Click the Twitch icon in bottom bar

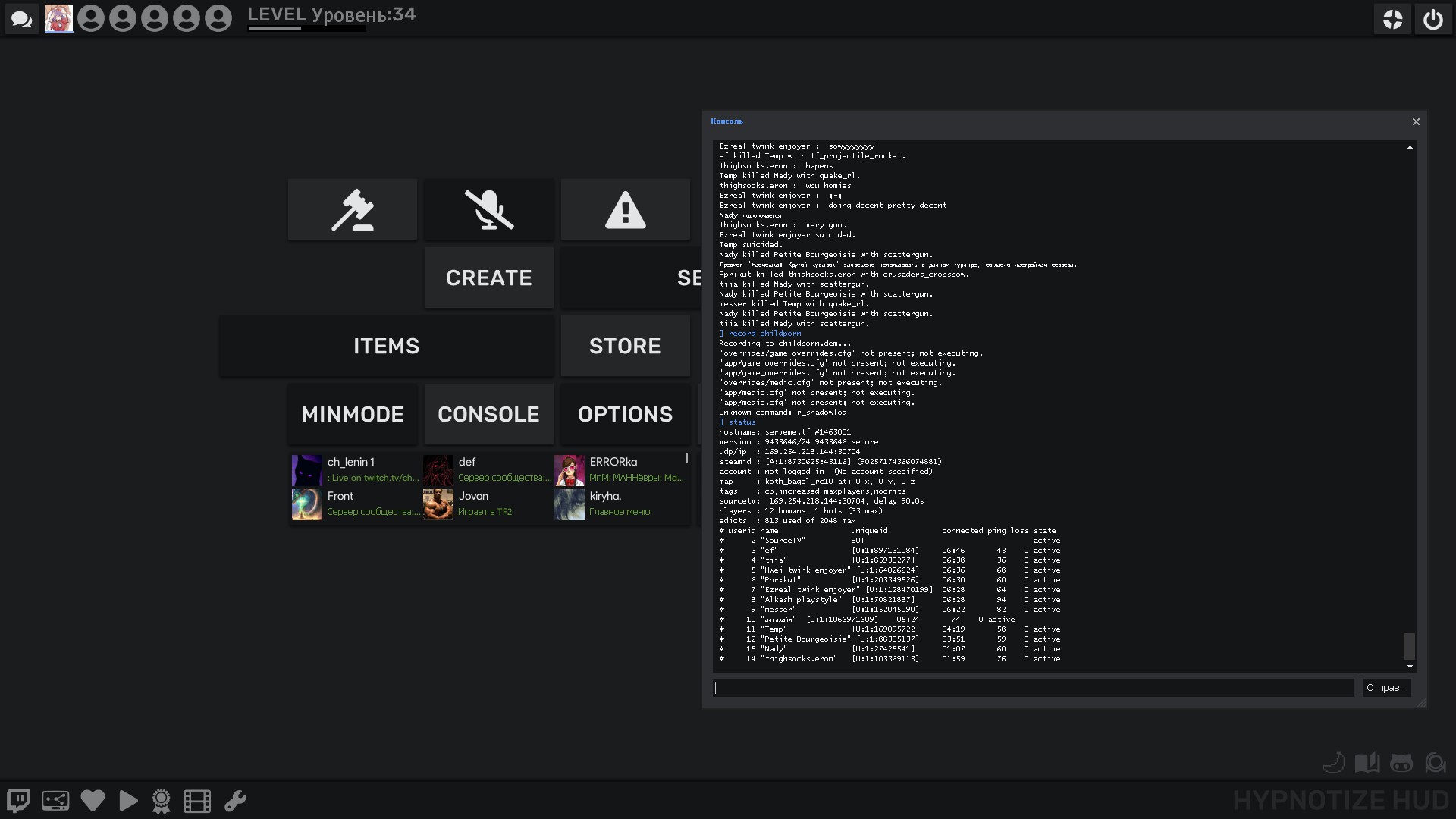pos(18,801)
